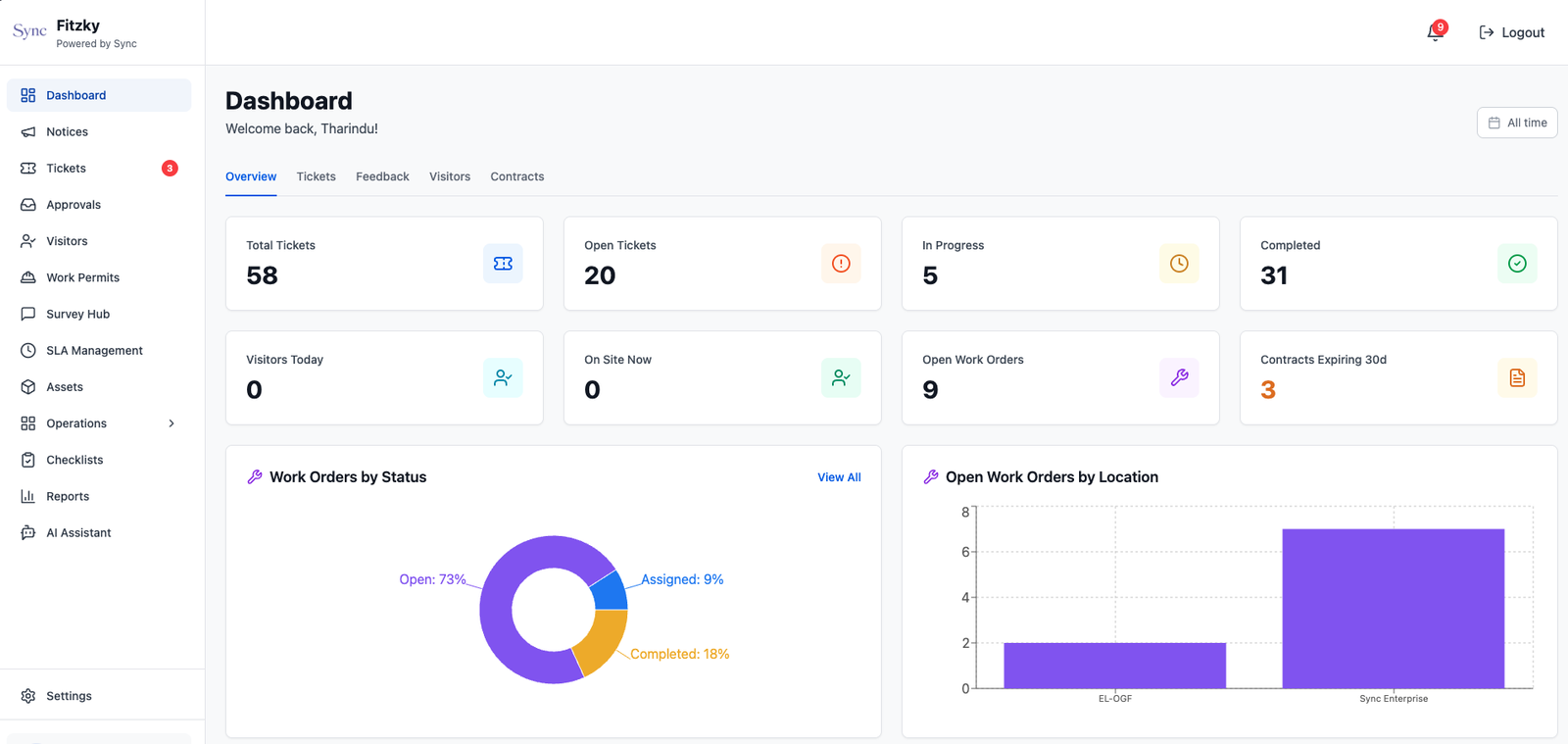The image size is (1568, 744).
Task: Click the Dashboard grid icon in sidebar
Action: tap(28, 95)
